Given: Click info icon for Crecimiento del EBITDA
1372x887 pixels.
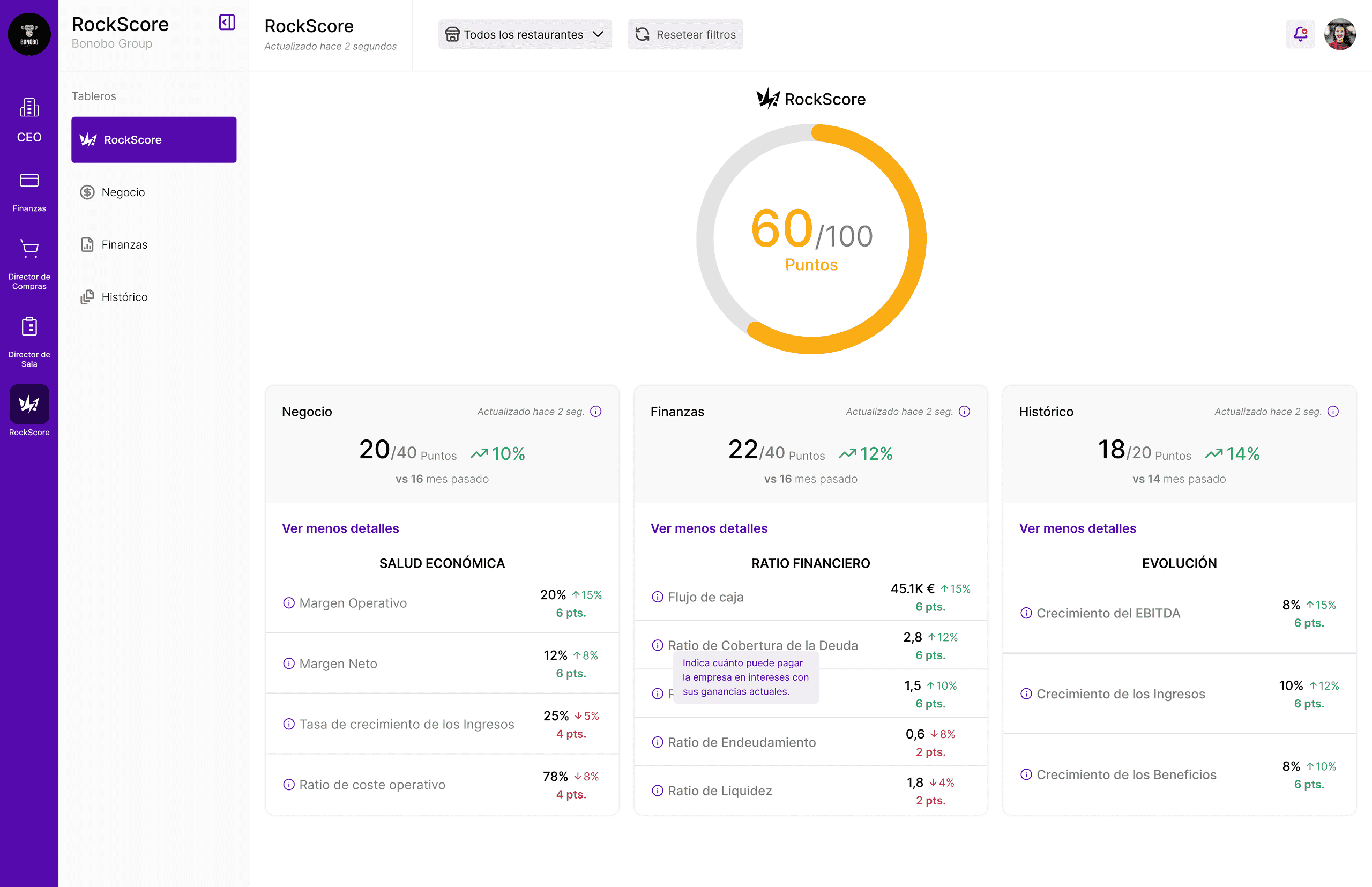Looking at the screenshot, I should pos(1026,613).
